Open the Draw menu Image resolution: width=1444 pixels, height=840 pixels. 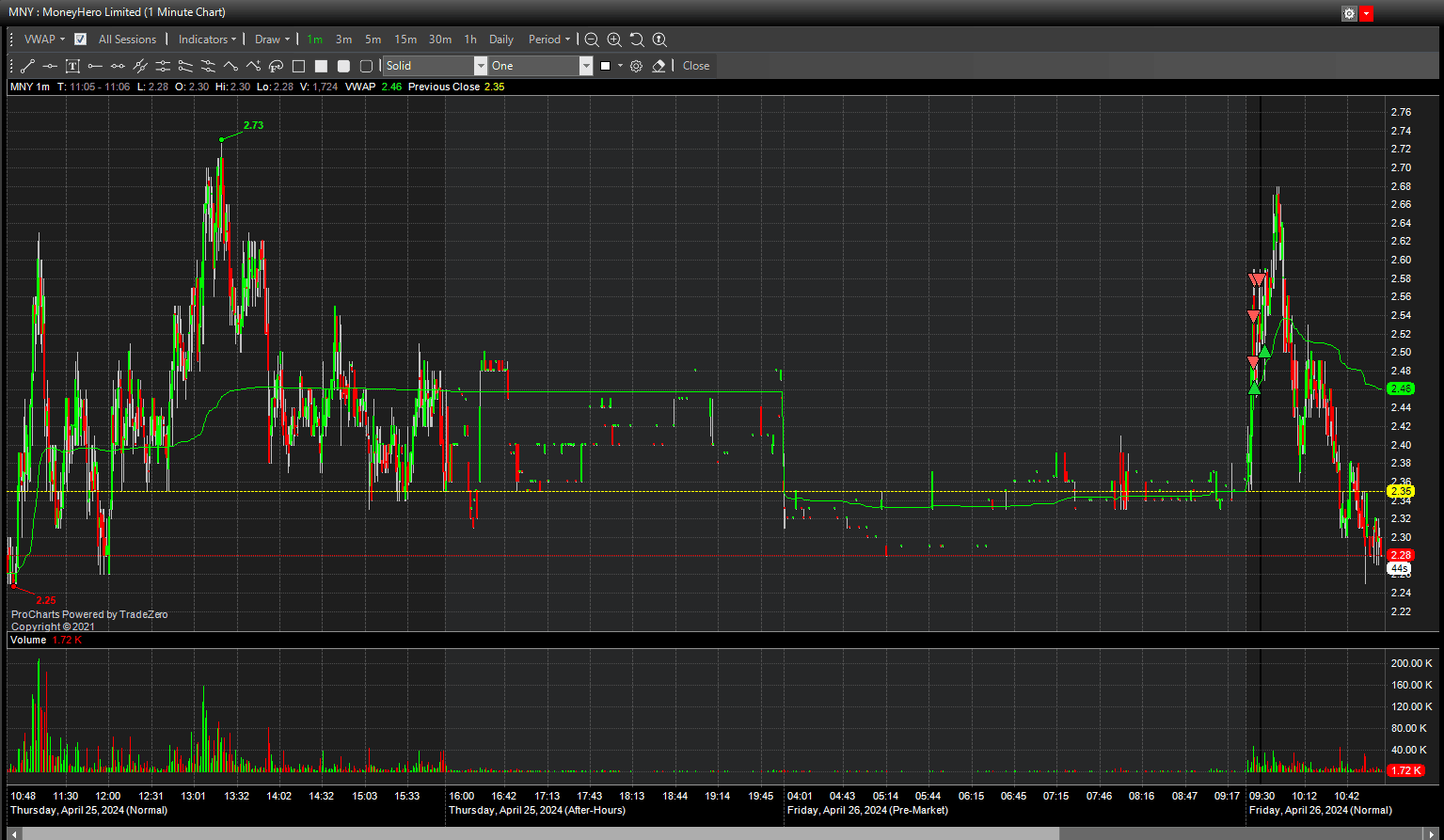(272, 40)
